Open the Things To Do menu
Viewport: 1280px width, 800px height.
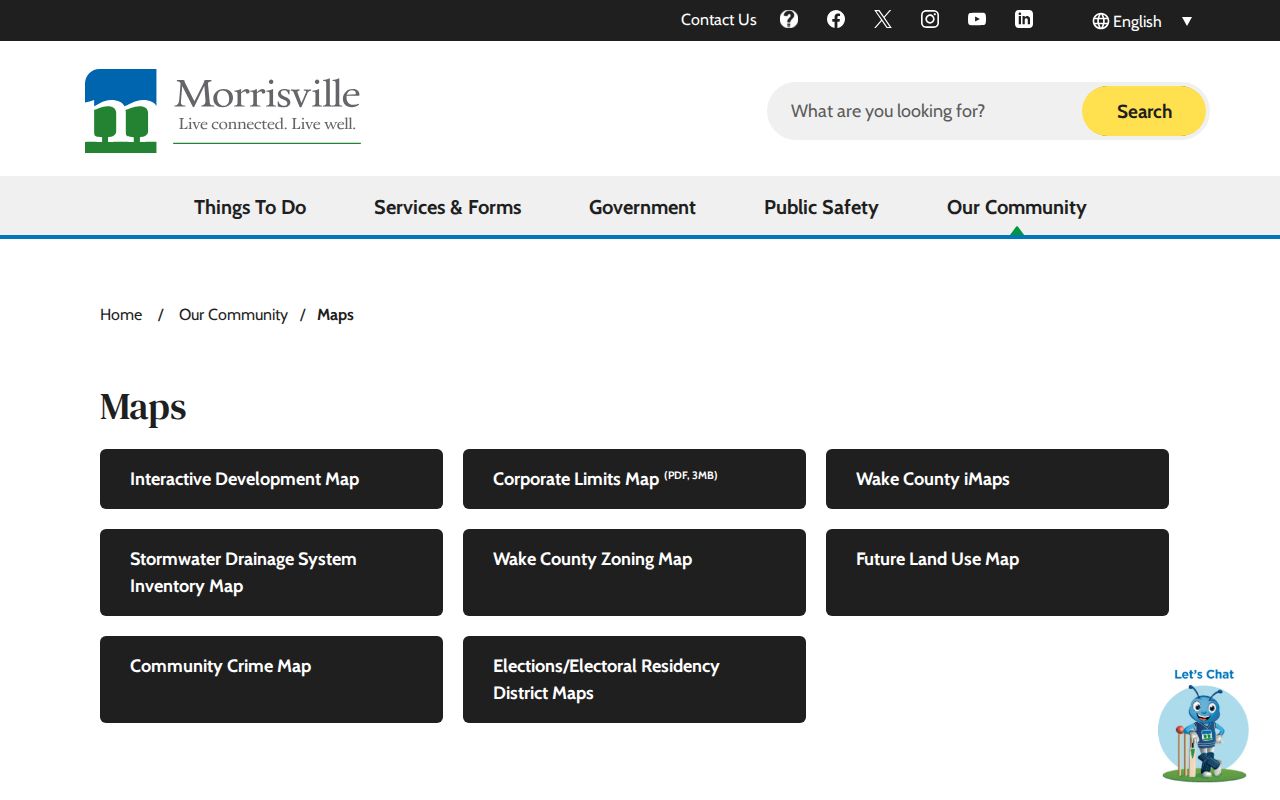(x=250, y=207)
